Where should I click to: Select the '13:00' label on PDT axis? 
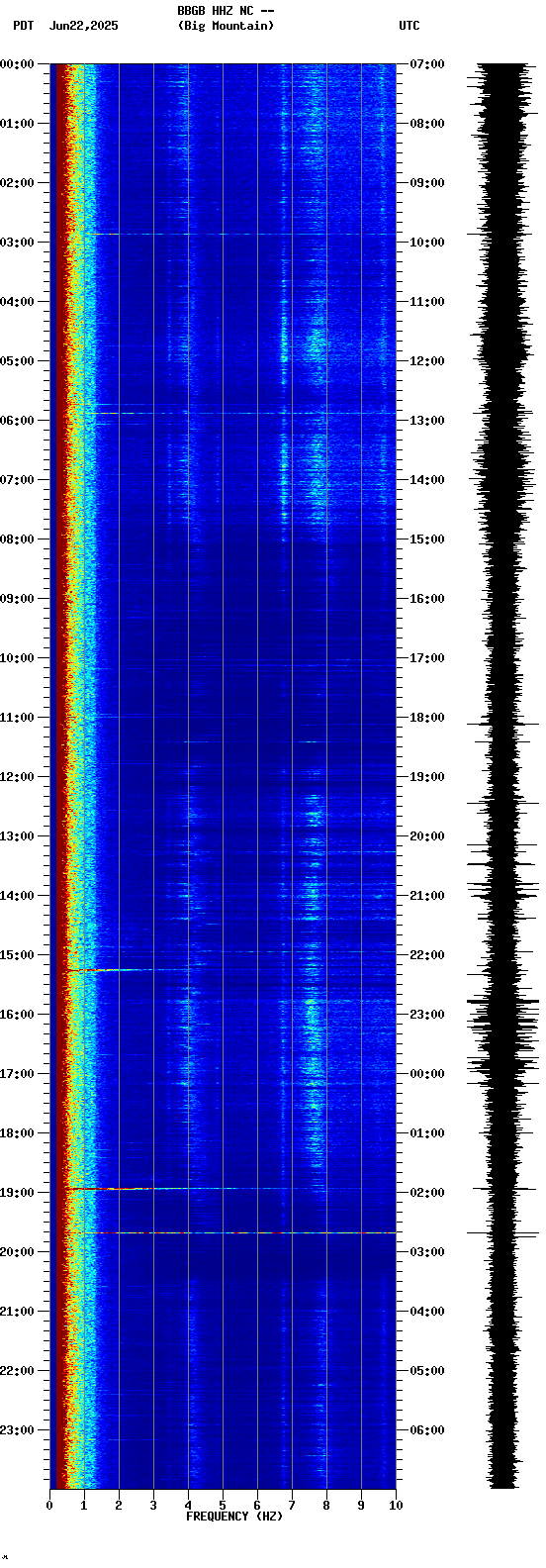[17, 836]
